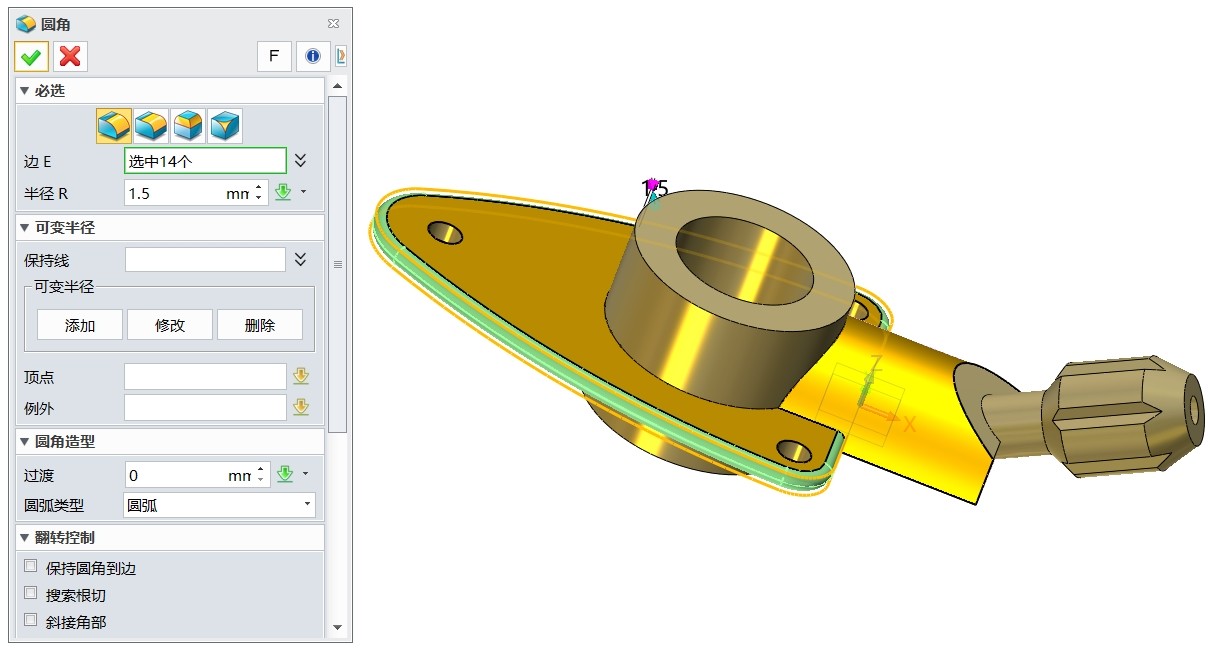
Task: Close the 圆角 panel with the top-right X
Action: [x=333, y=23]
